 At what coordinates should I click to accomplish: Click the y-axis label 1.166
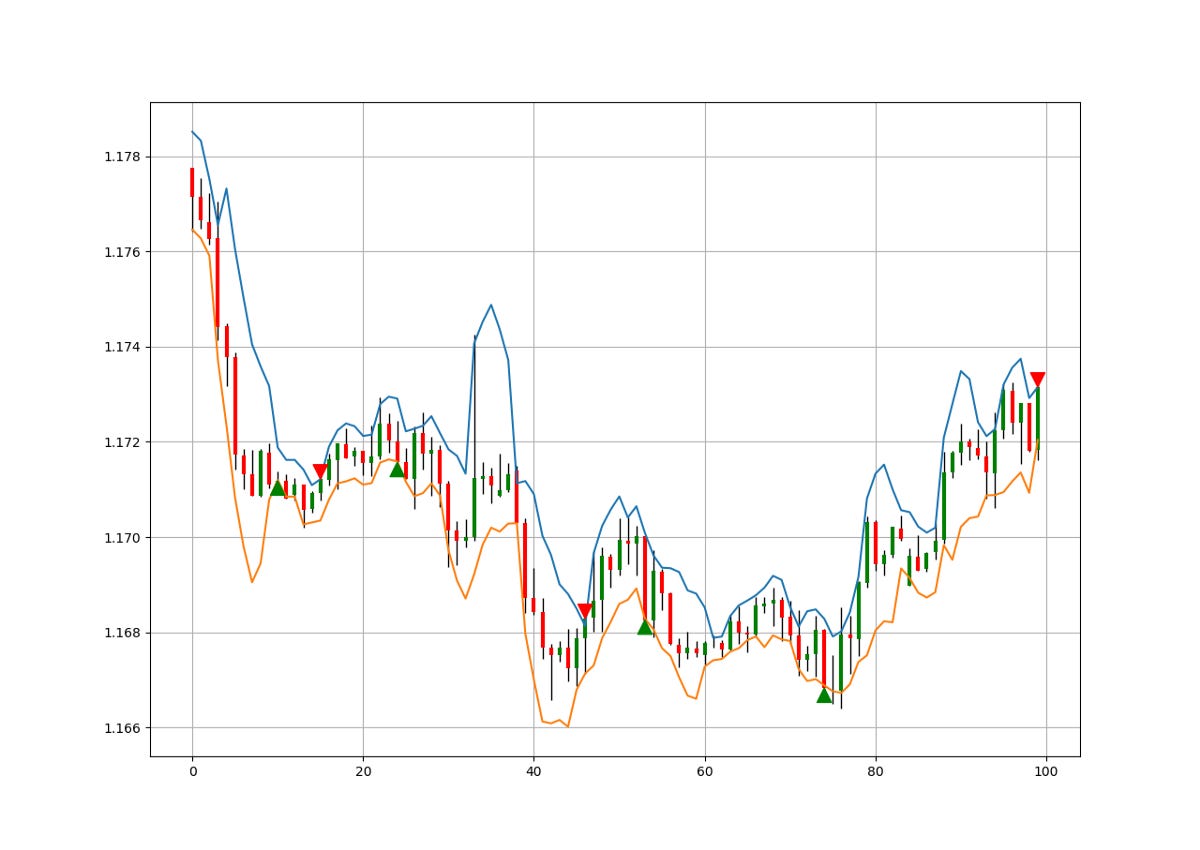(x=123, y=728)
